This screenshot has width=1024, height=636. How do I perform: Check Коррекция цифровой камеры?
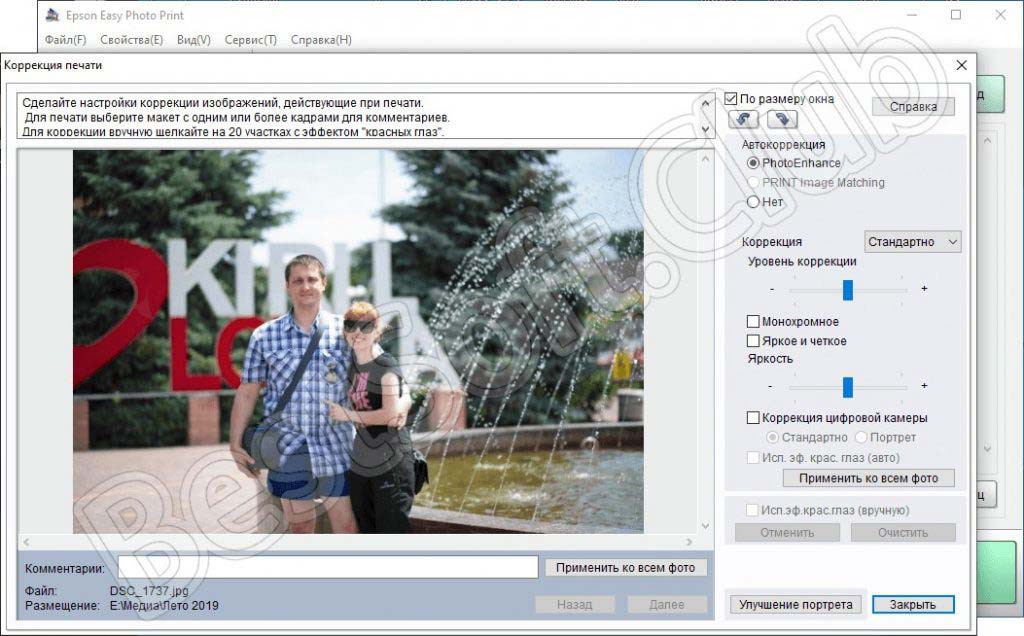click(753, 417)
